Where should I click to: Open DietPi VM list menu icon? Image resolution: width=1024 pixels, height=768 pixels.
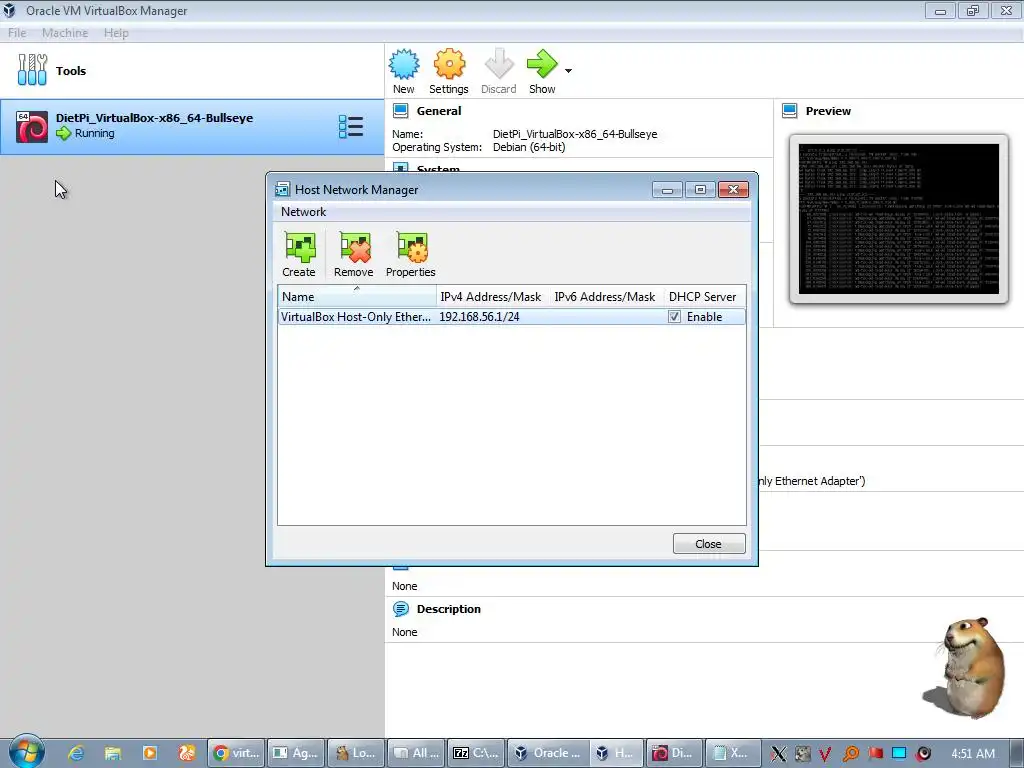[351, 127]
